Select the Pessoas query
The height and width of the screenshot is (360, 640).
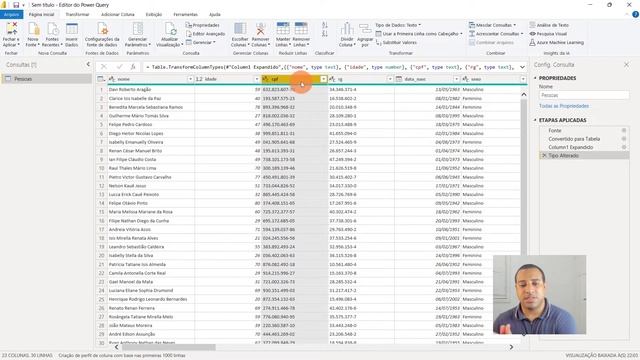pyautogui.click(x=47, y=79)
